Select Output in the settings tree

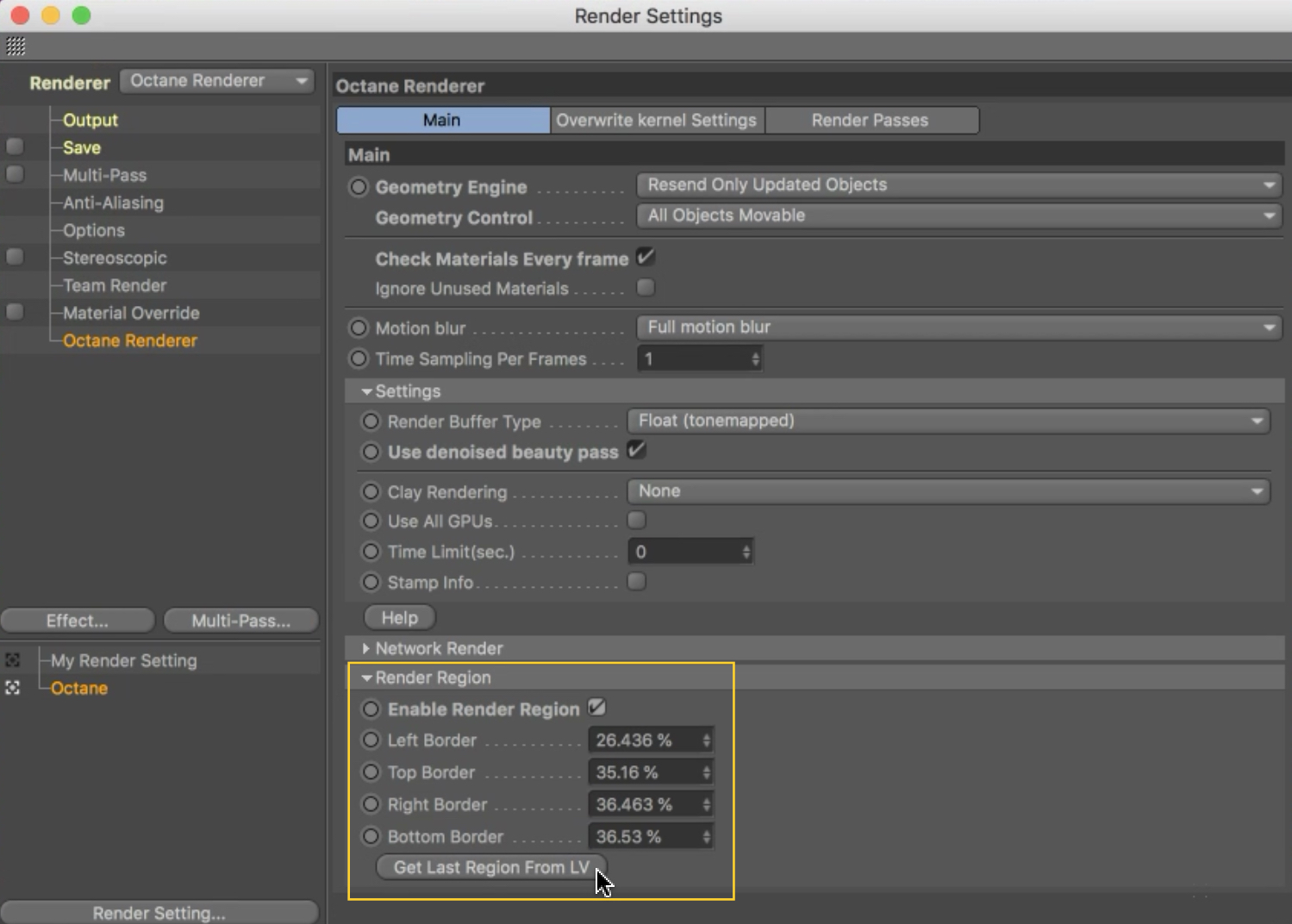click(91, 120)
